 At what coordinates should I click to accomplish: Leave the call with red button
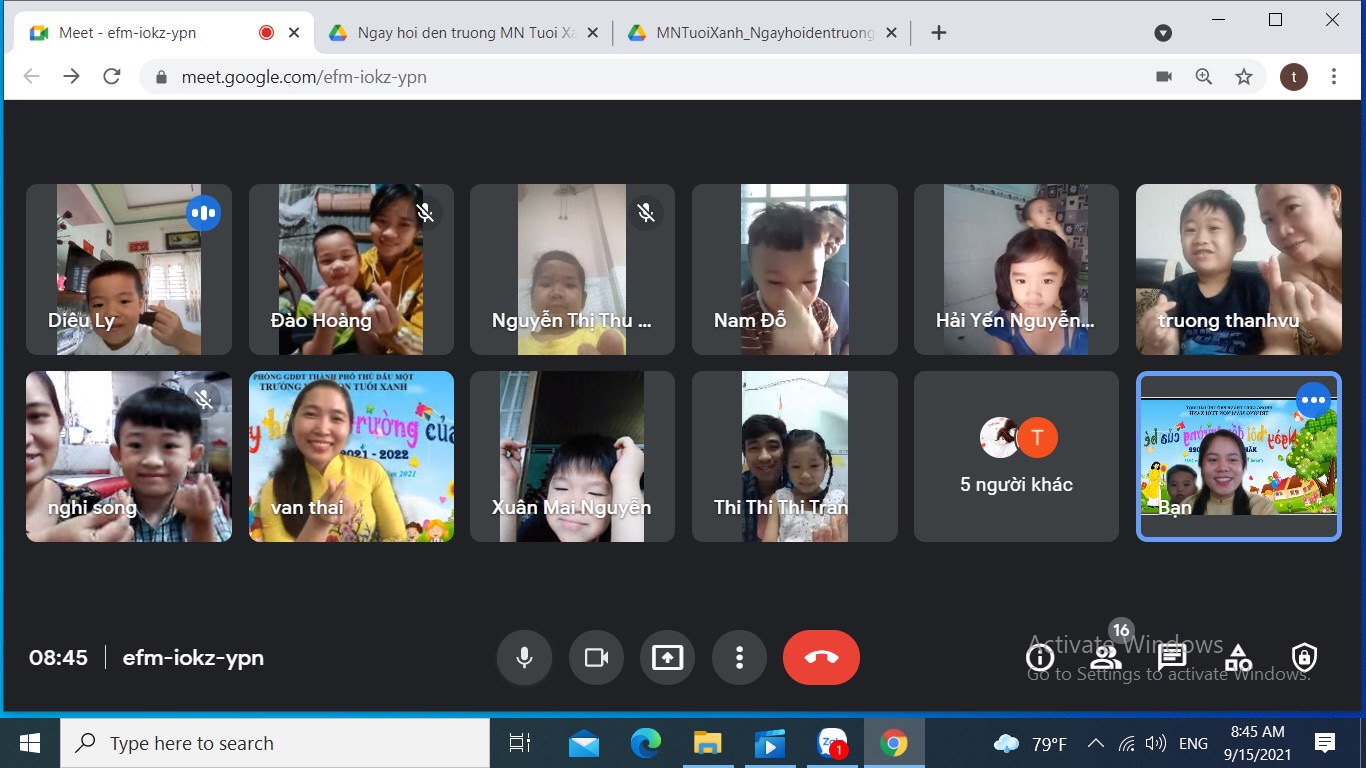click(821, 657)
